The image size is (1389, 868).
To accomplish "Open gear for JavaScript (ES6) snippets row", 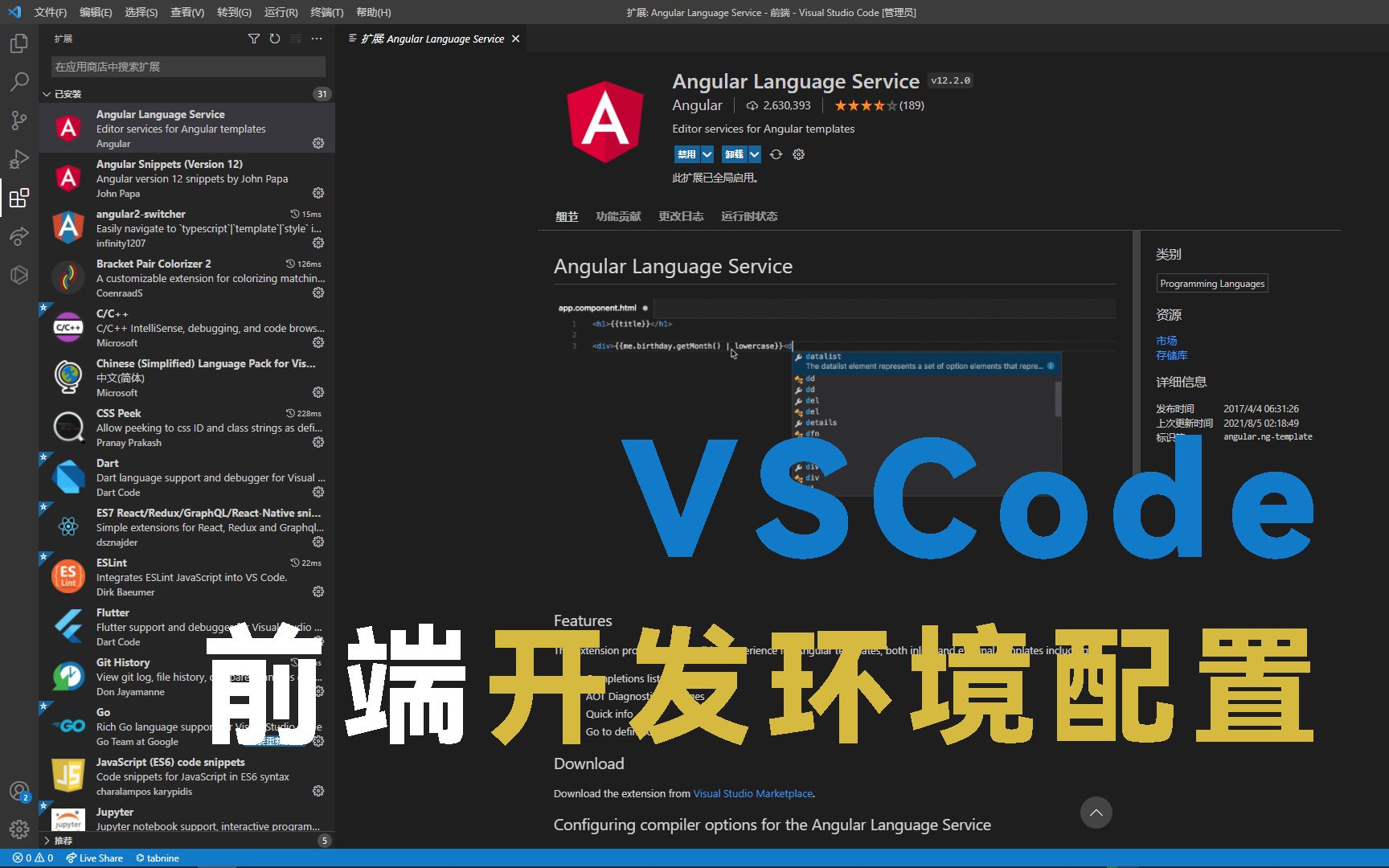I will click(318, 791).
